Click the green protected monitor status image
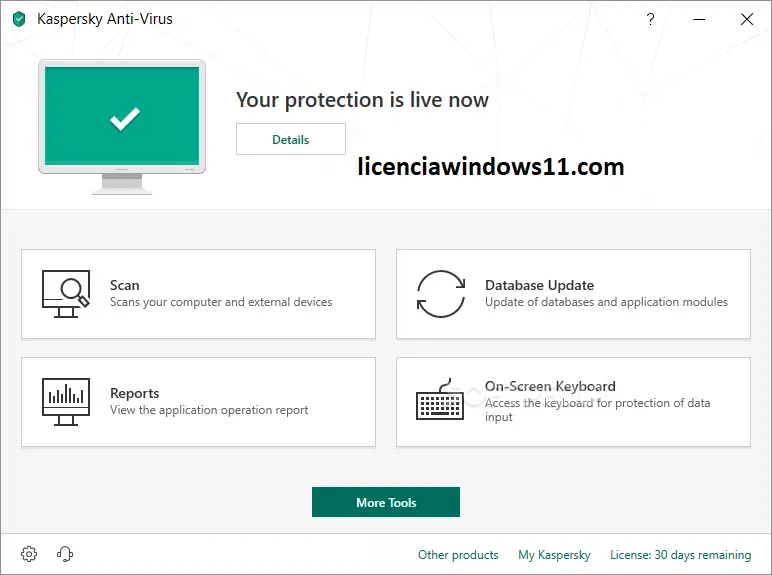 122,127
